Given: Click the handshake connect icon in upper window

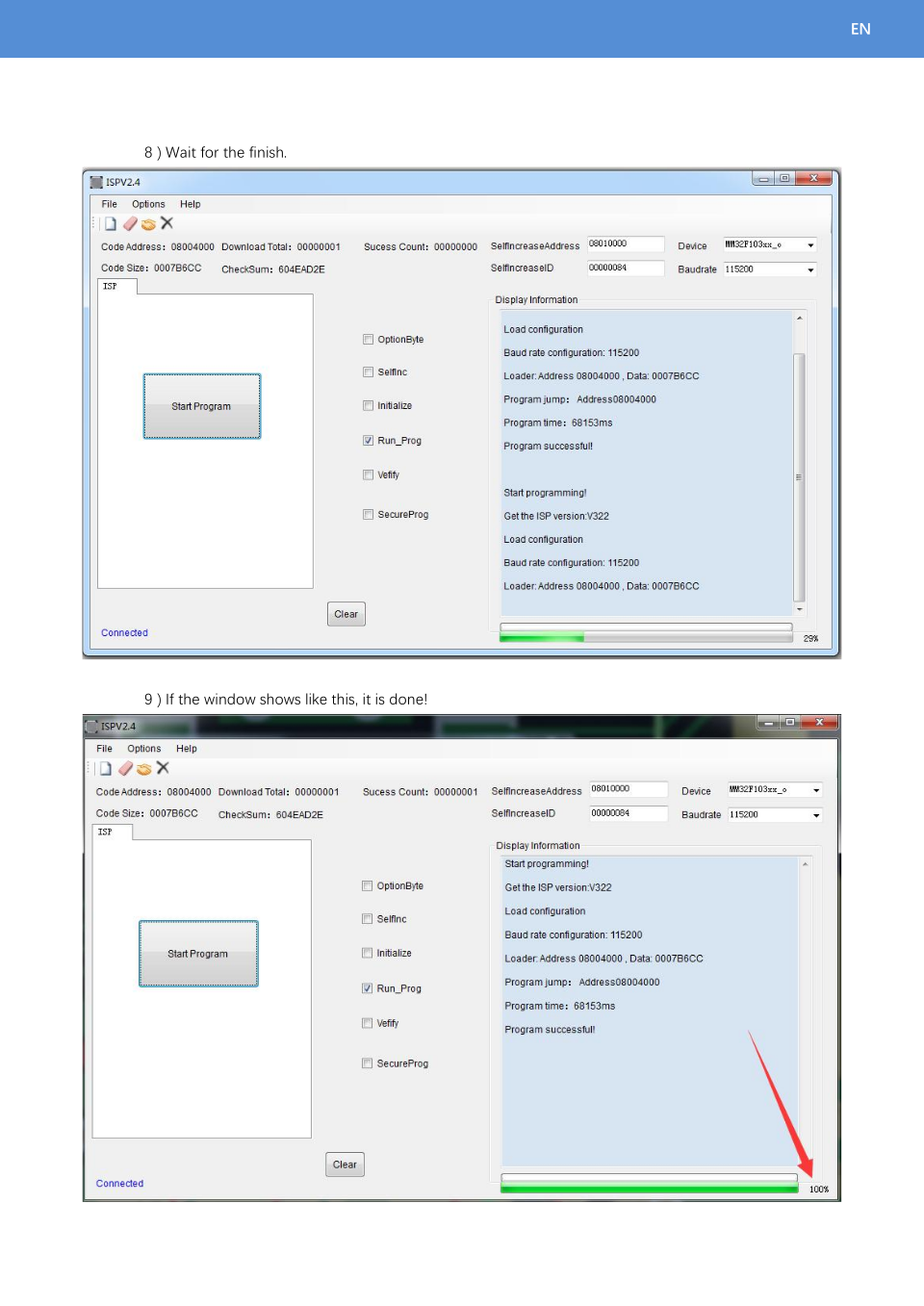Looking at the screenshot, I should coord(148,224).
